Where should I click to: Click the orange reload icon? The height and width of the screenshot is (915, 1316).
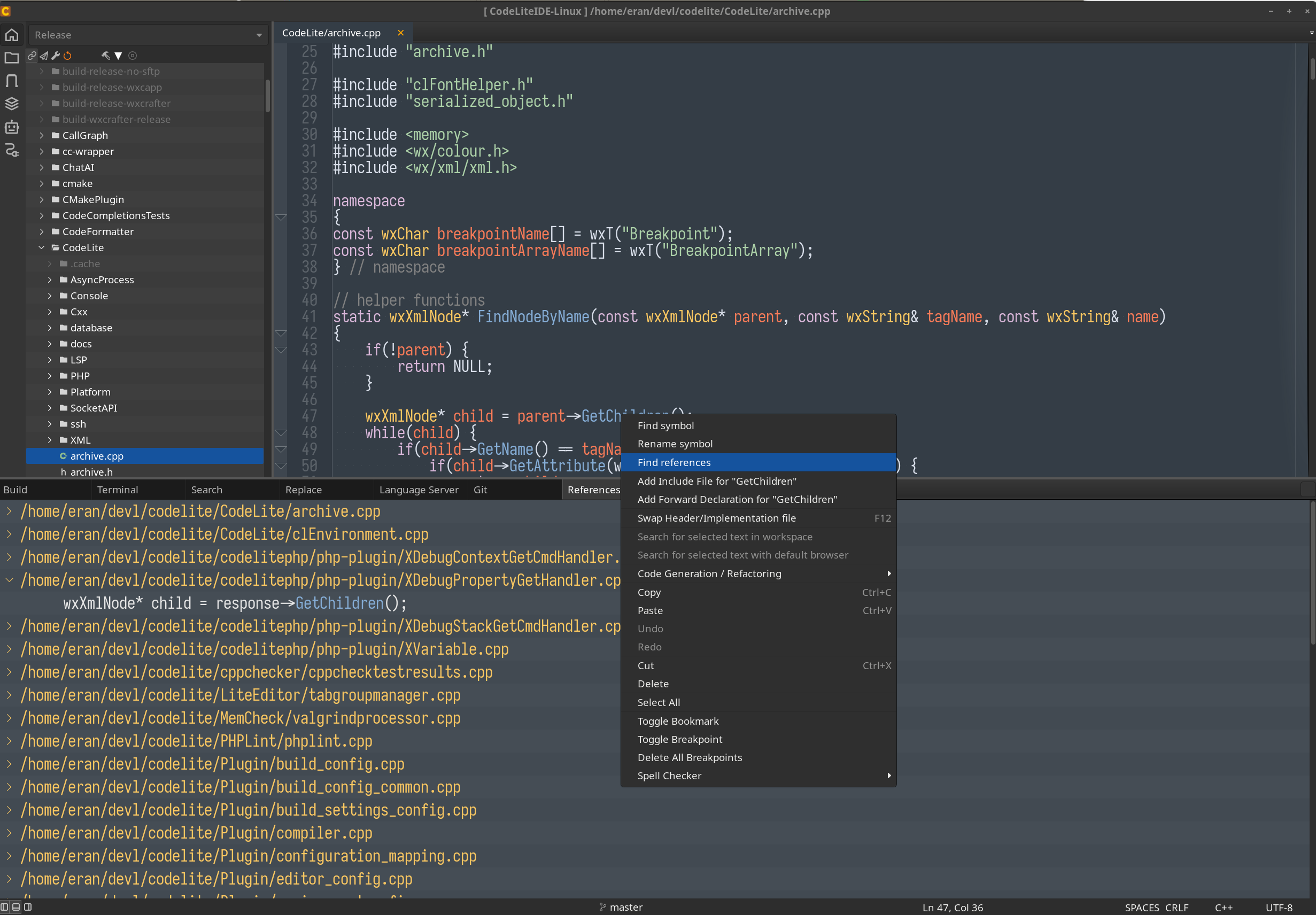(x=68, y=56)
